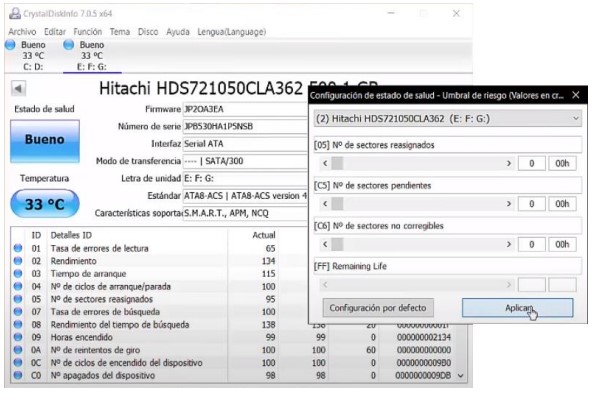Click status dot for attribute 0A row
The image size is (593, 394).
[17, 350]
